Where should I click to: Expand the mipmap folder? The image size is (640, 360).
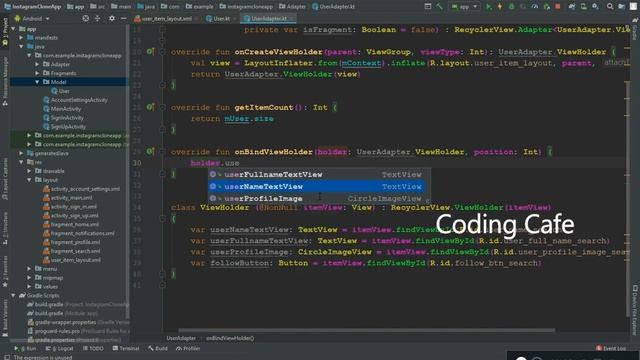pyautogui.click(x=29, y=278)
